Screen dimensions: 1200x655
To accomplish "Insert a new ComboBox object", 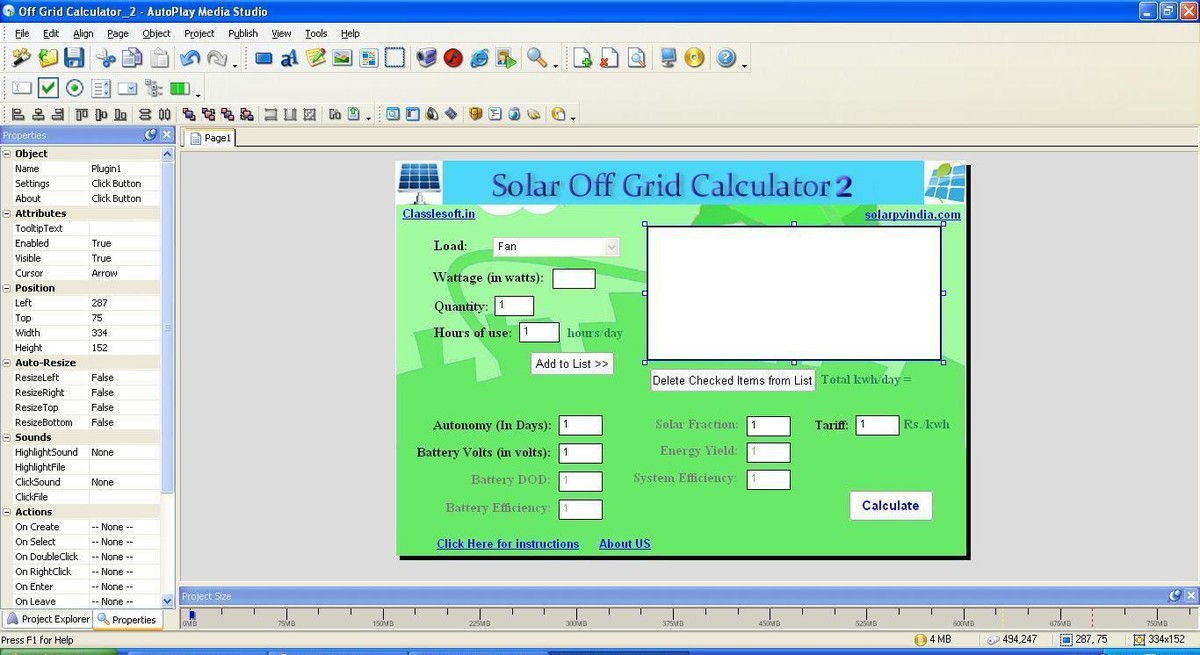I will coord(127,88).
